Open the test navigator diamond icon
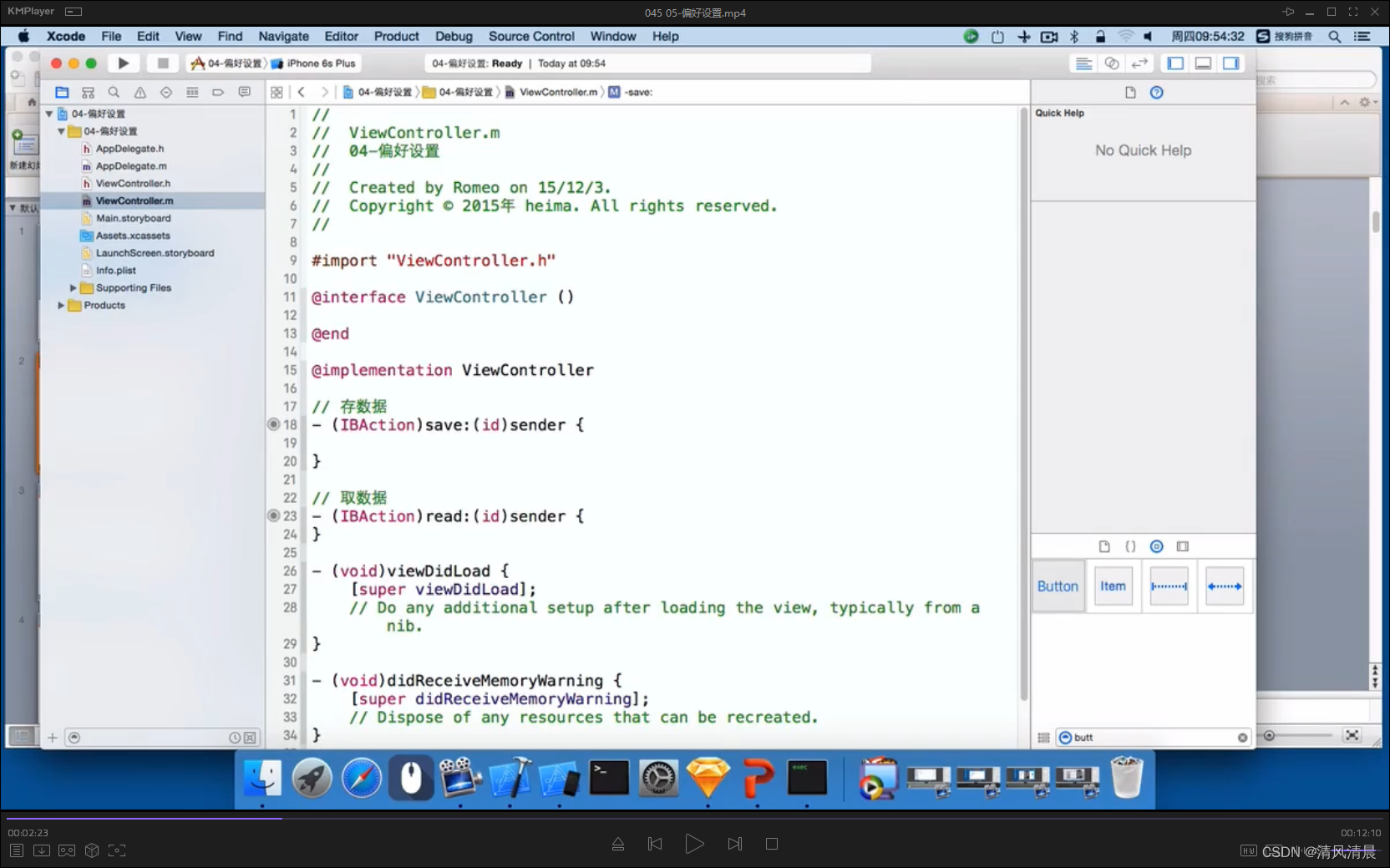This screenshot has height=868, width=1390. [x=166, y=93]
